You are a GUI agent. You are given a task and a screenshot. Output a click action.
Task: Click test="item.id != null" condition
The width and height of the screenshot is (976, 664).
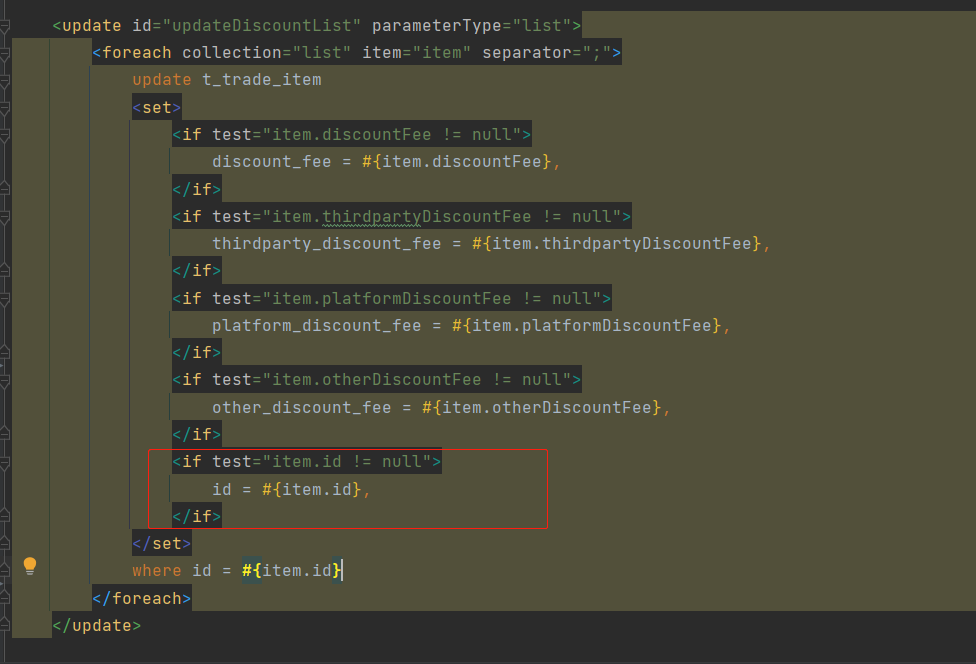(322, 462)
